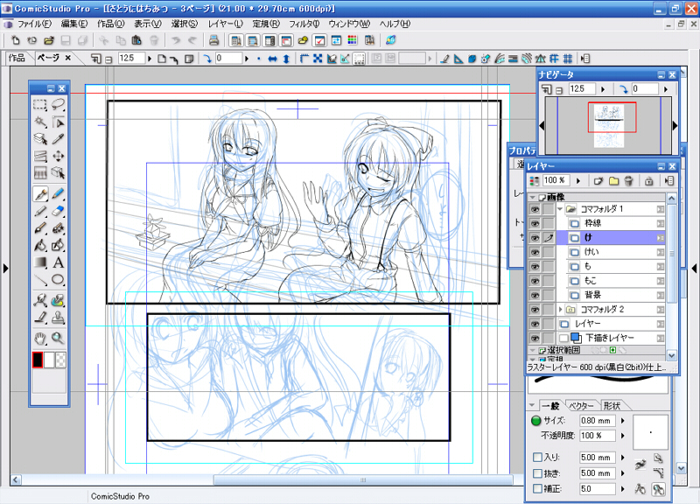Enable the 補正 checkbox
The width and height of the screenshot is (700, 504).
pos(538,489)
